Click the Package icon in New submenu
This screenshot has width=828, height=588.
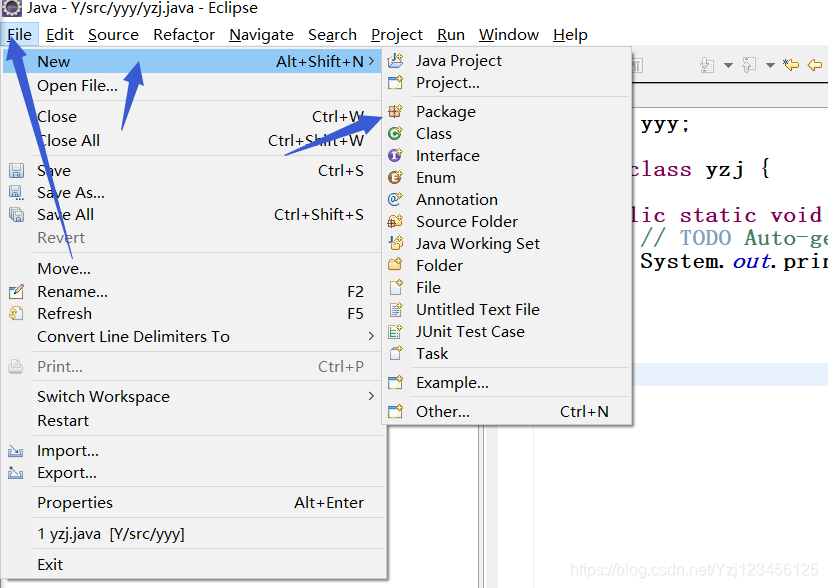396,111
